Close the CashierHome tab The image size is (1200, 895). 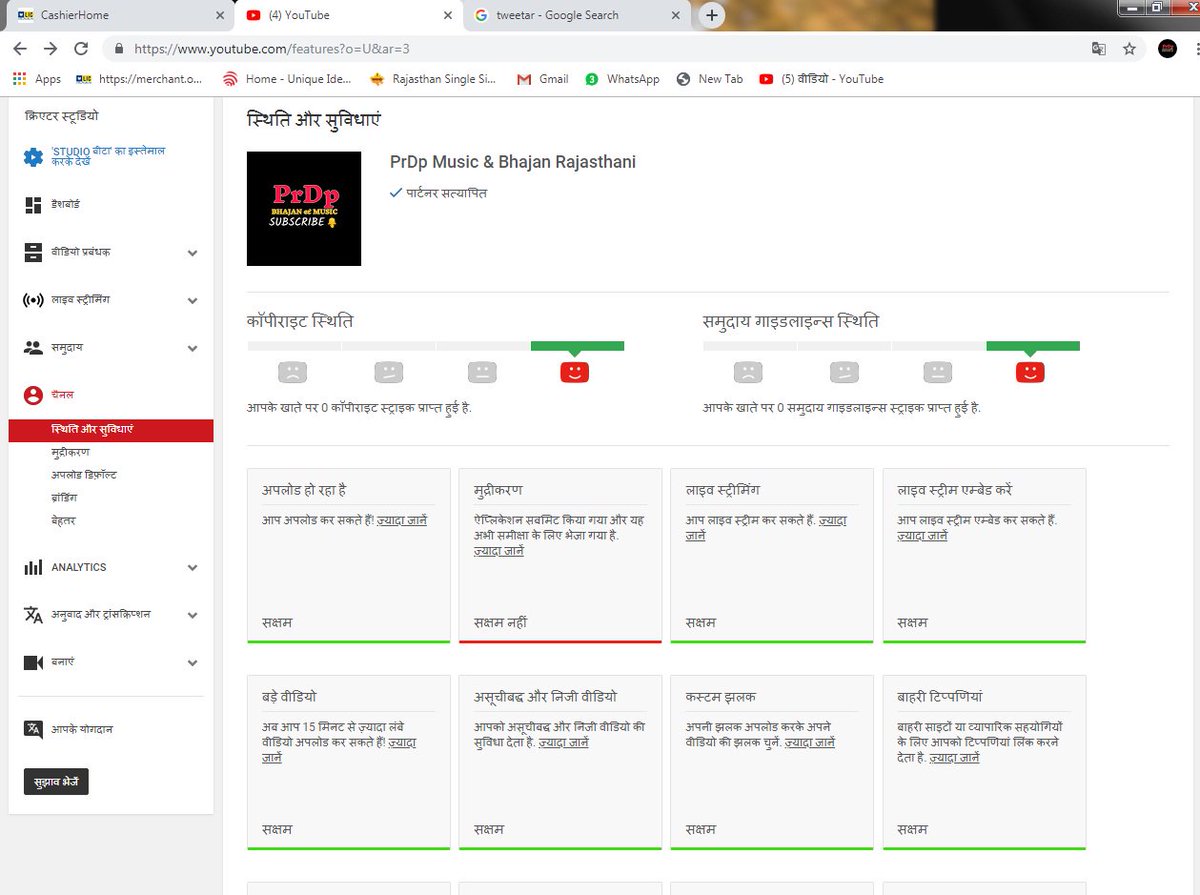click(219, 16)
